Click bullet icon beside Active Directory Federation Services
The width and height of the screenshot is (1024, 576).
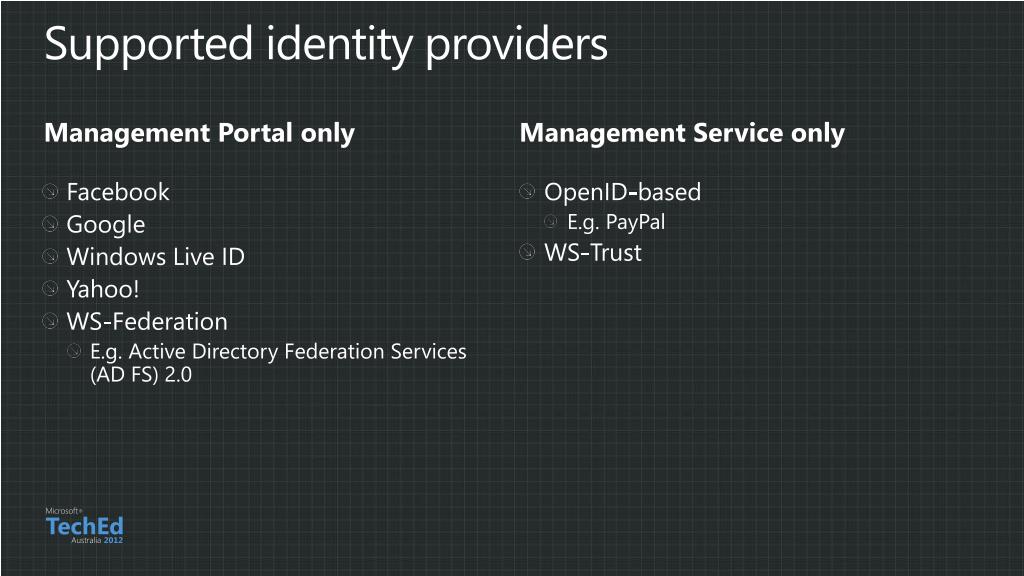74,351
